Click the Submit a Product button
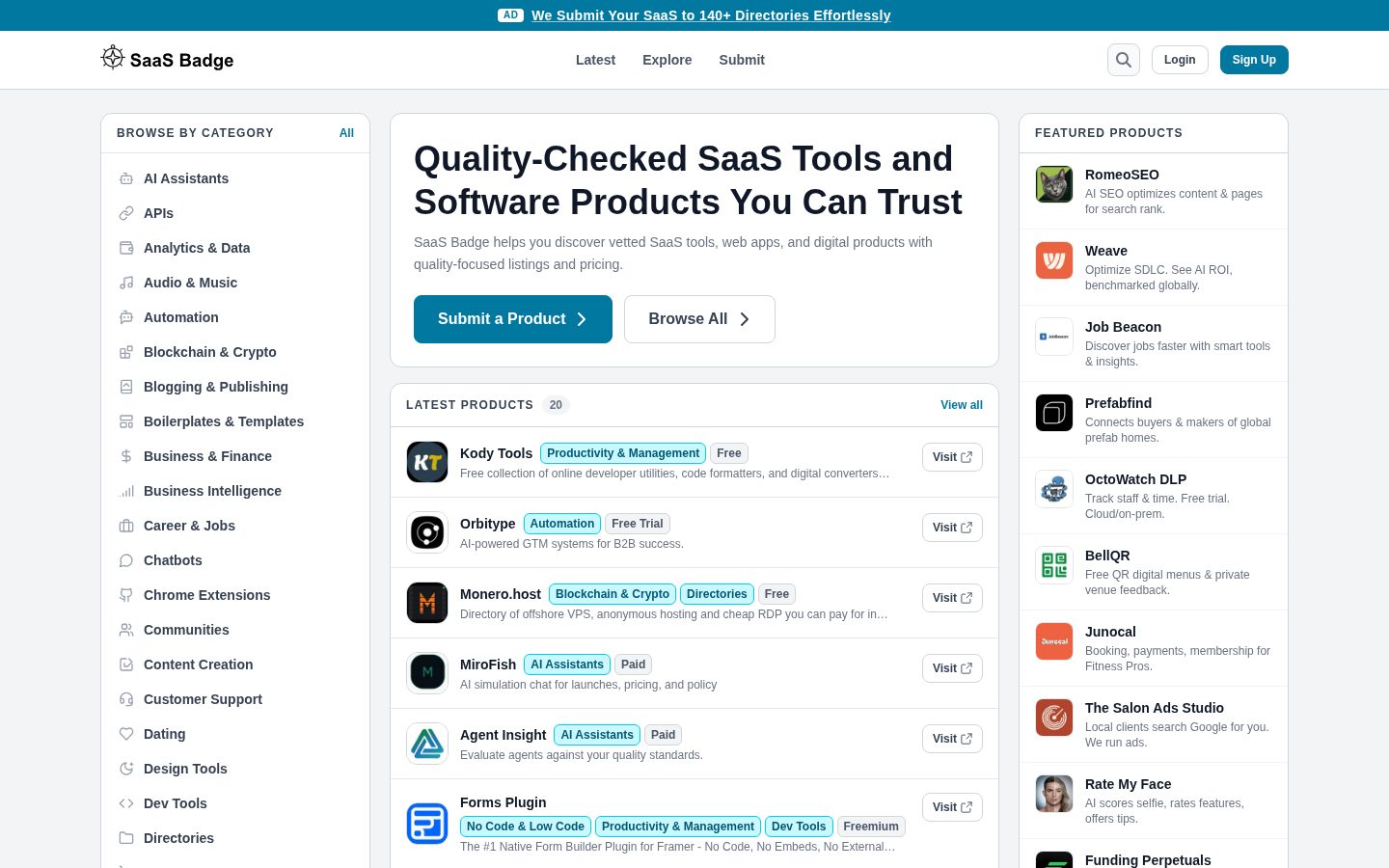1389x868 pixels. (513, 319)
